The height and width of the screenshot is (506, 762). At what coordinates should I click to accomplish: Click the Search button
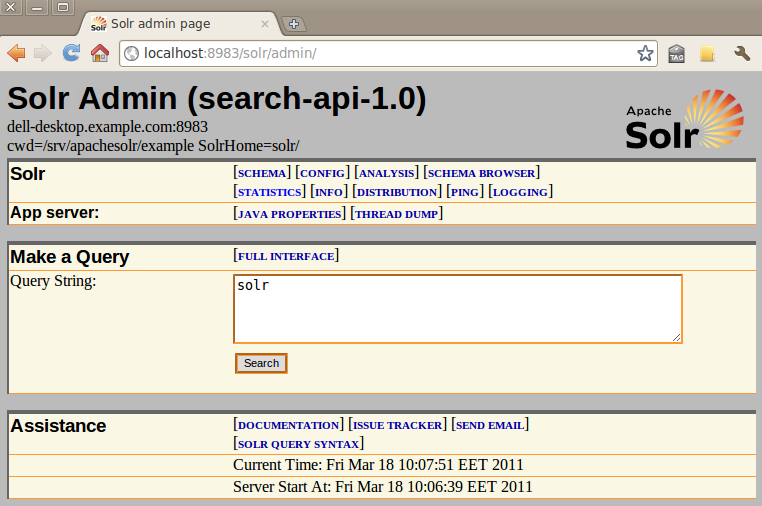[x=261, y=364]
